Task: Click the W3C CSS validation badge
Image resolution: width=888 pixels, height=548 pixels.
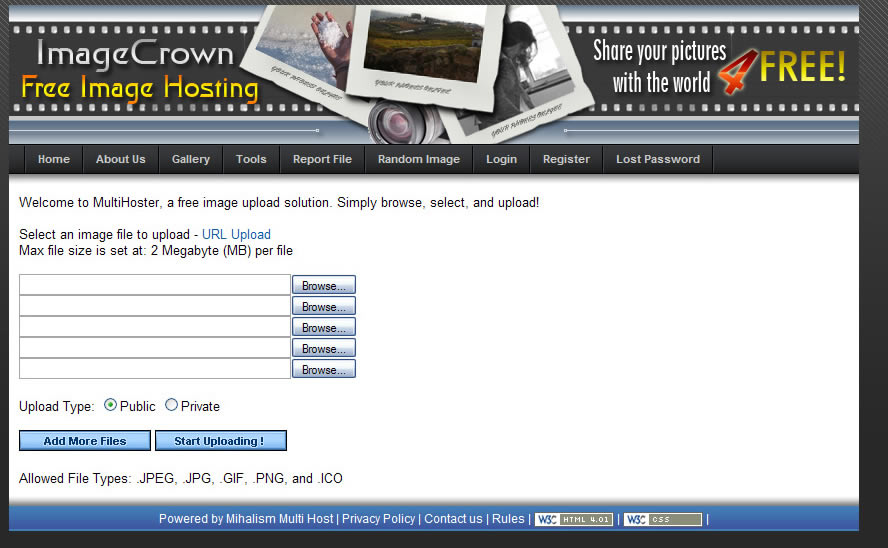Action: 663,519
